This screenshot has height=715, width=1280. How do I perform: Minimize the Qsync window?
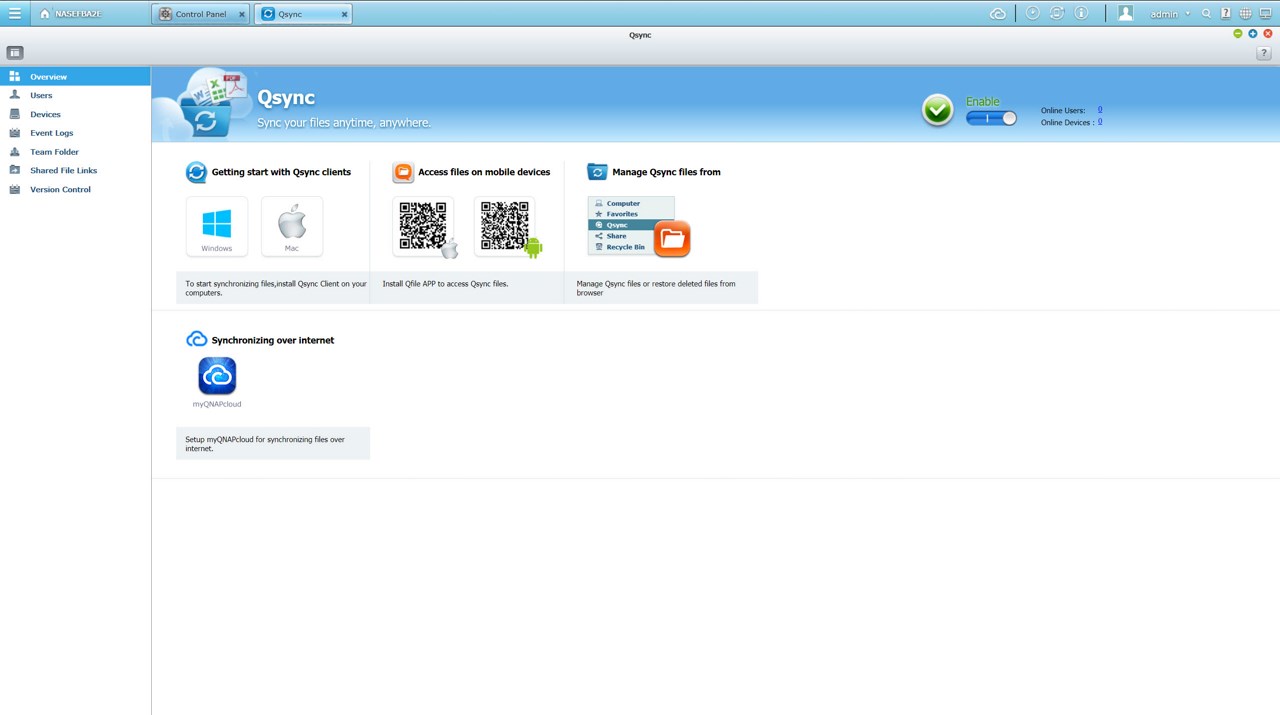click(1238, 34)
